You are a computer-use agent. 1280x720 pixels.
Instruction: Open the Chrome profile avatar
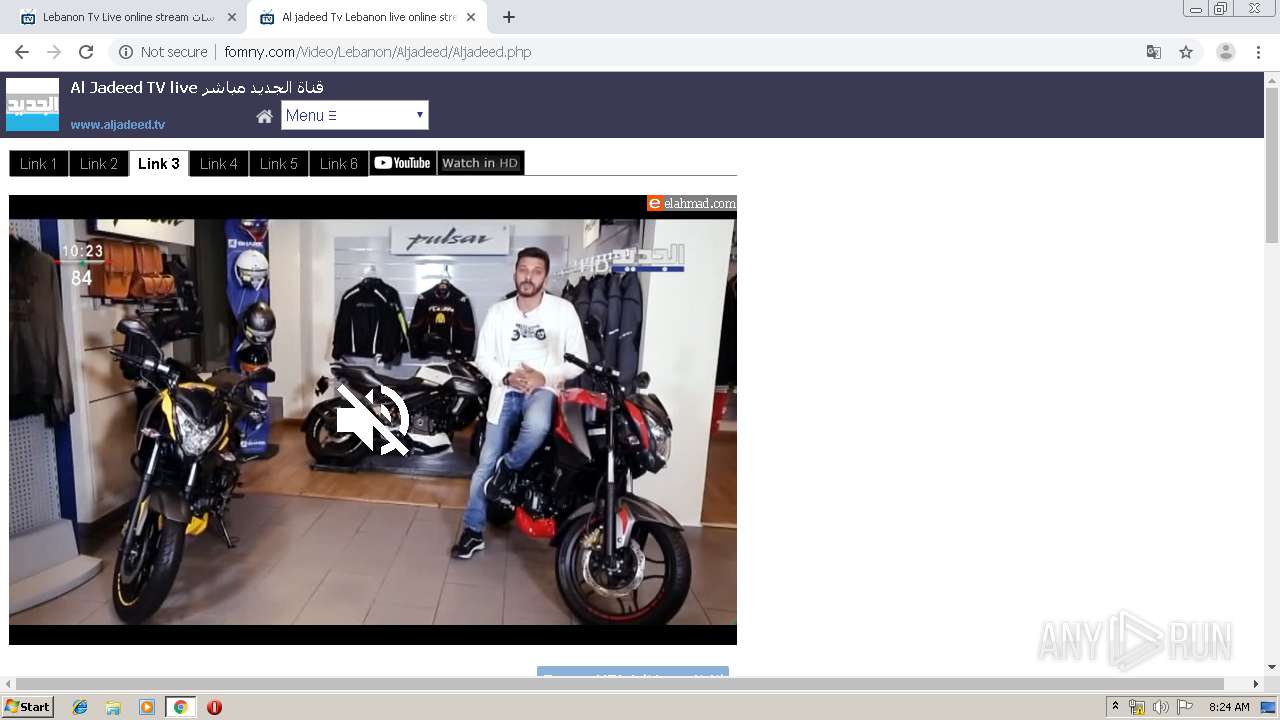click(x=1225, y=52)
